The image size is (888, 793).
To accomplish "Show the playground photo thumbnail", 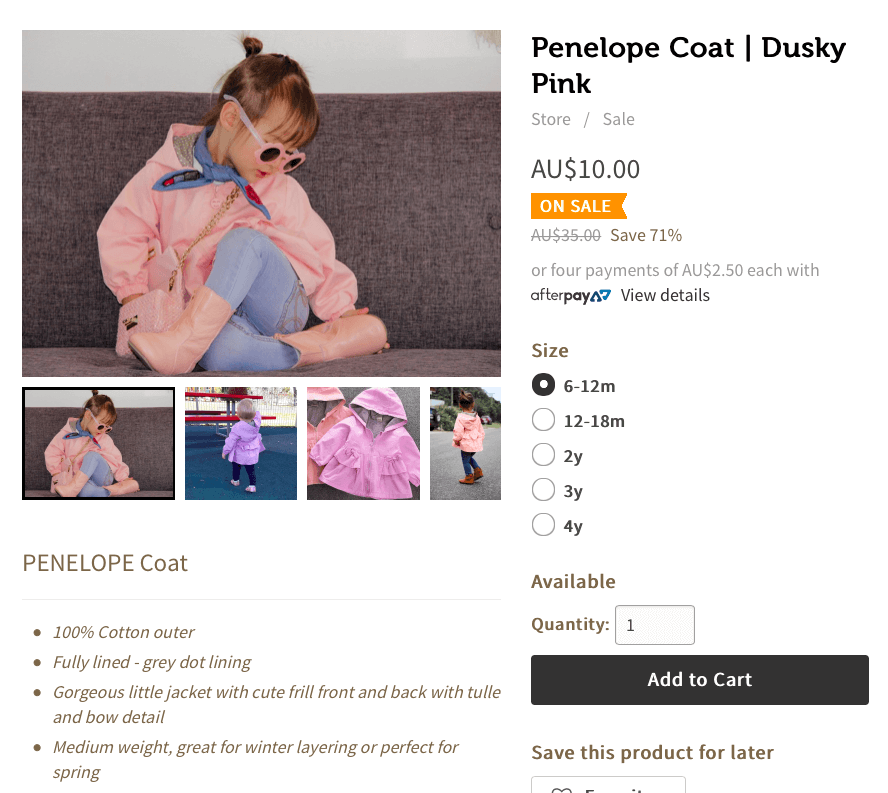I will (x=241, y=443).
